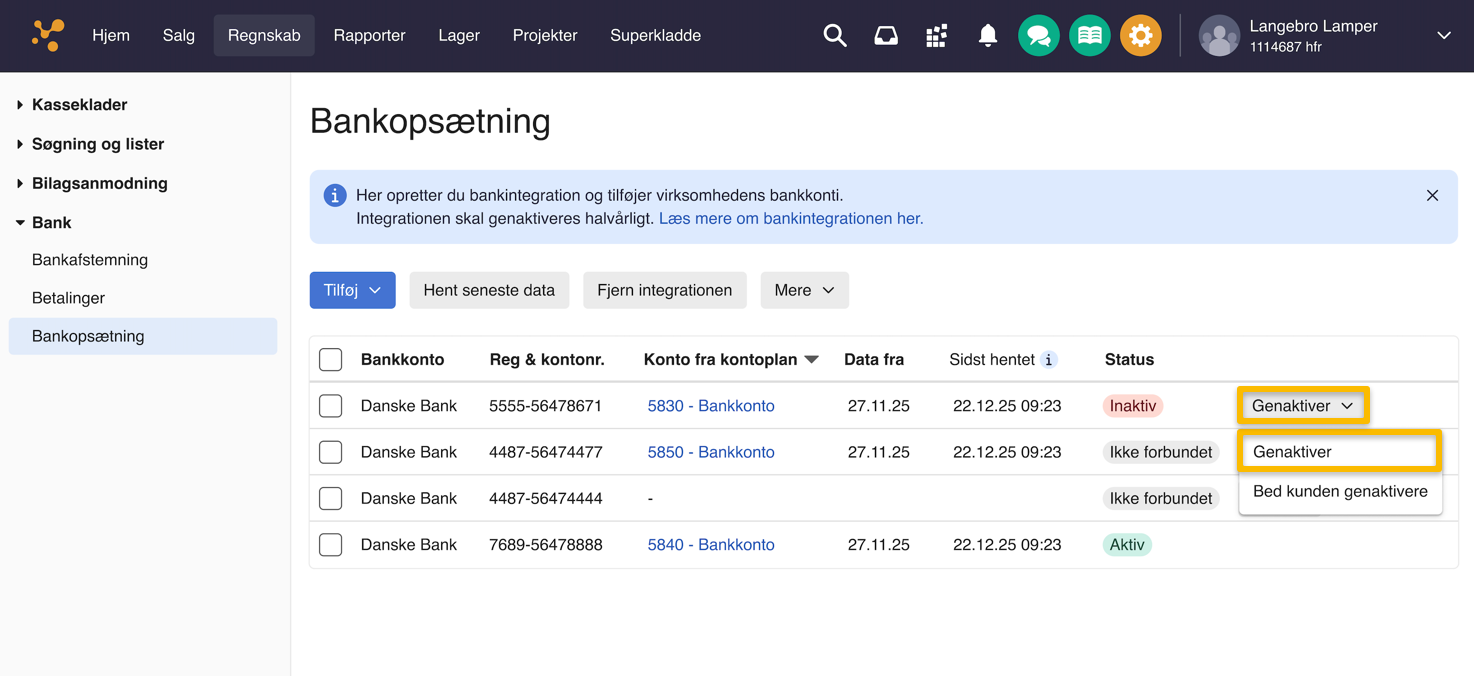This screenshot has width=1474, height=676.
Task: Check the box for account 7689-56478888
Action: (x=331, y=545)
